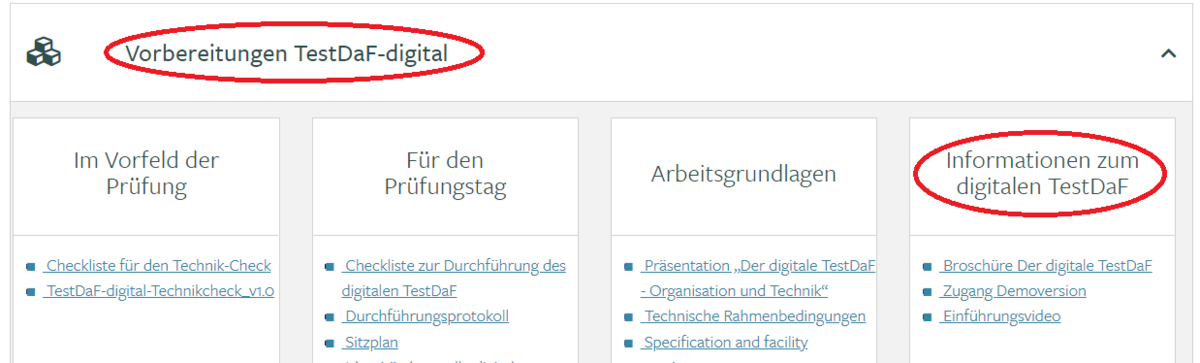The image size is (1200, 363).
Task: Click the Im Vorfeld der Prüfung card heading
Action: [x=146, y=173]
